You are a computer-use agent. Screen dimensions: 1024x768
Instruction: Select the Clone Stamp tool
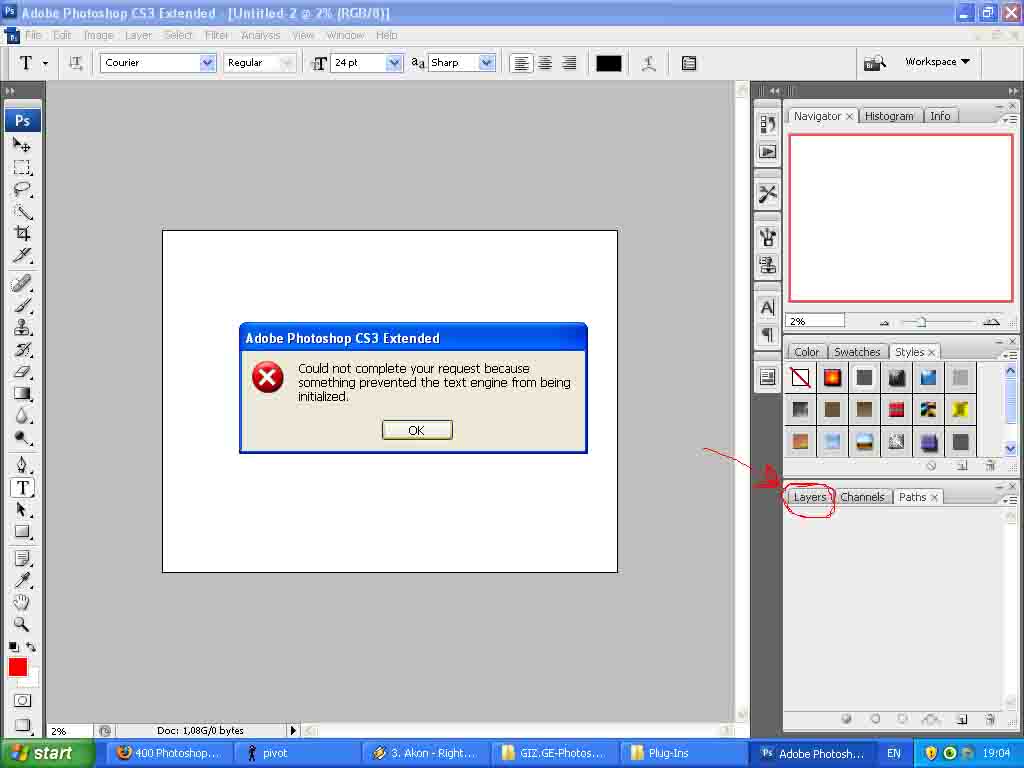[22, 327]
